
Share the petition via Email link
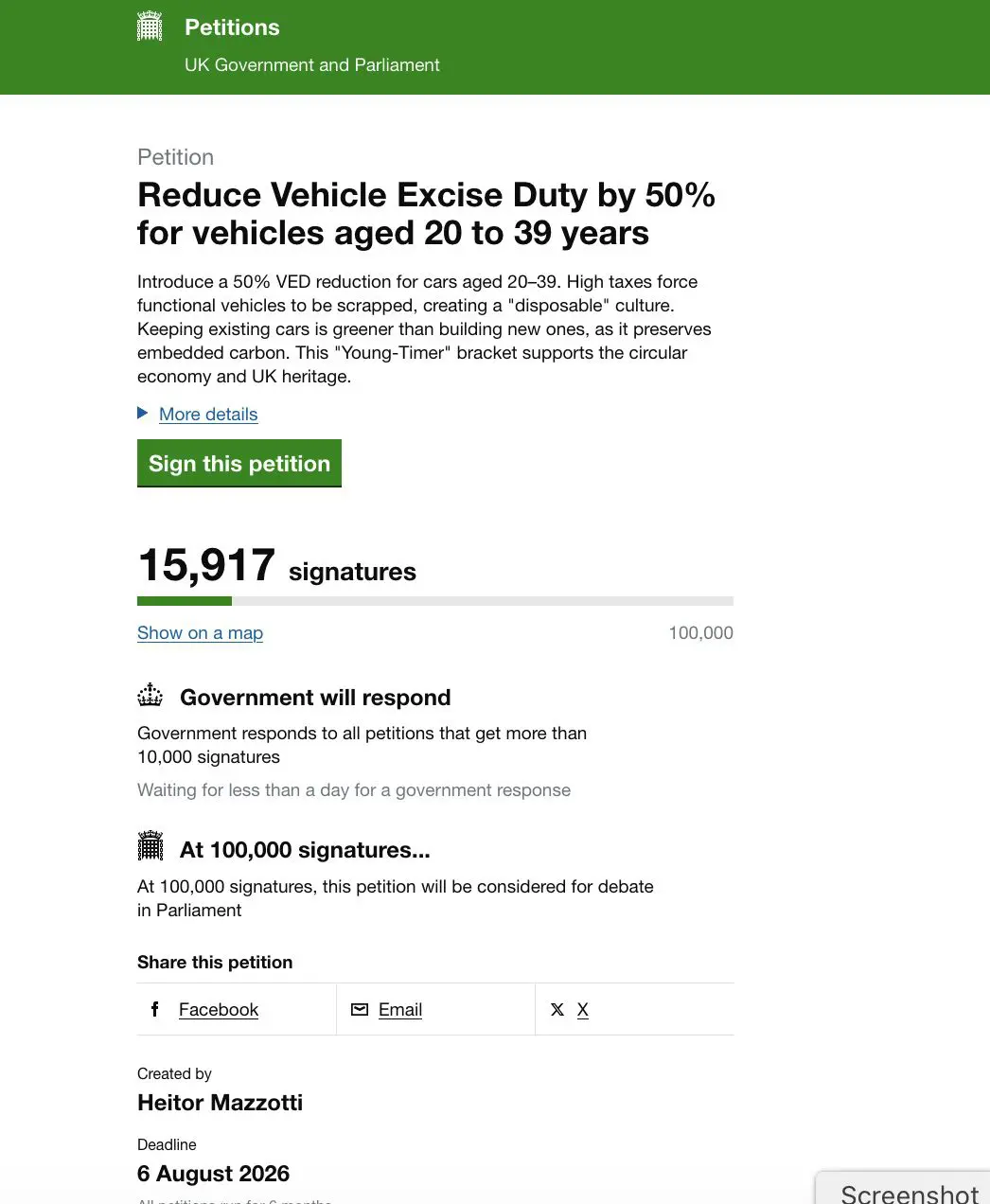pos(400,1010)
